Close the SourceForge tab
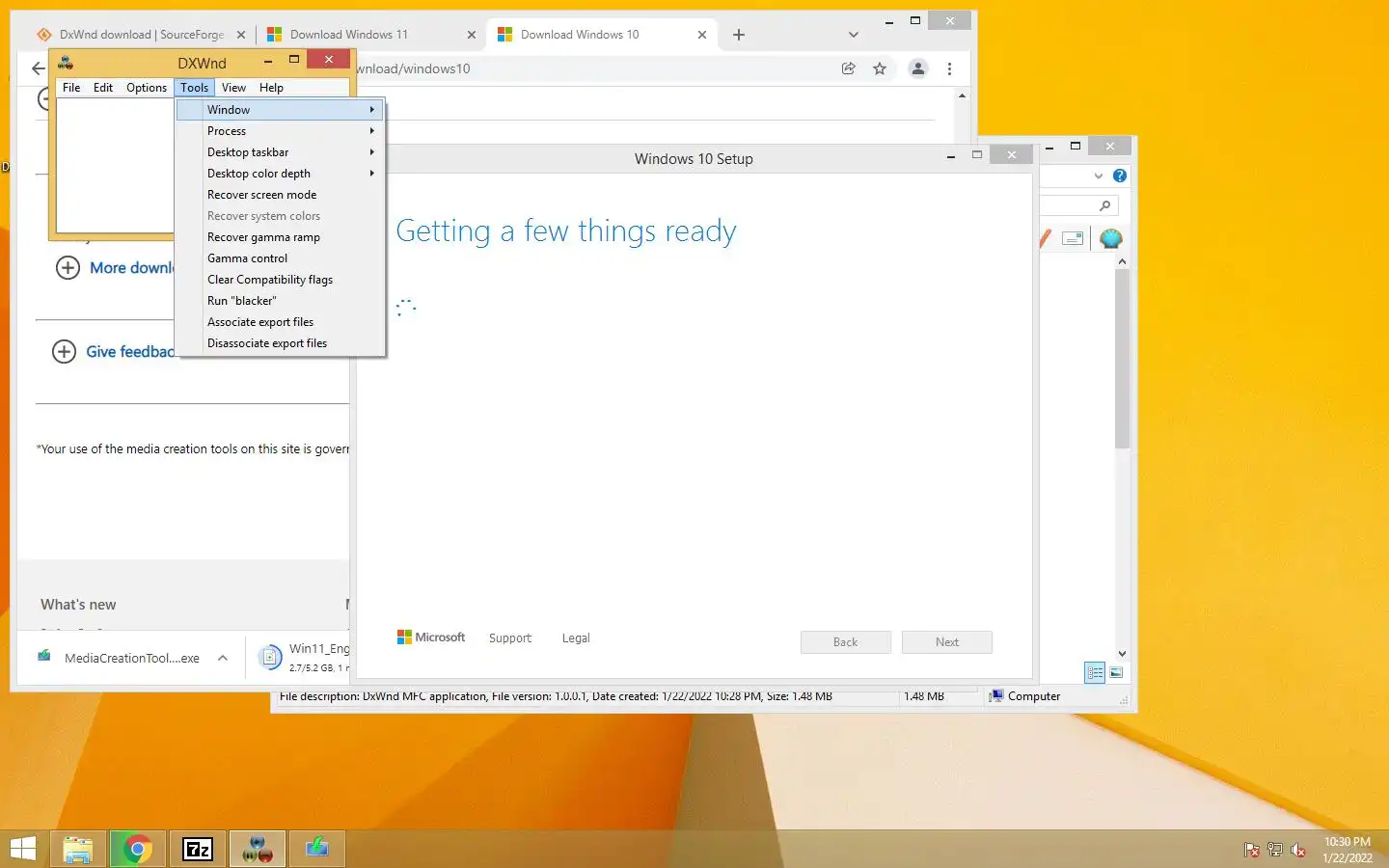The height and width of the screenshot is (868, 1389). tap(241, 35)
